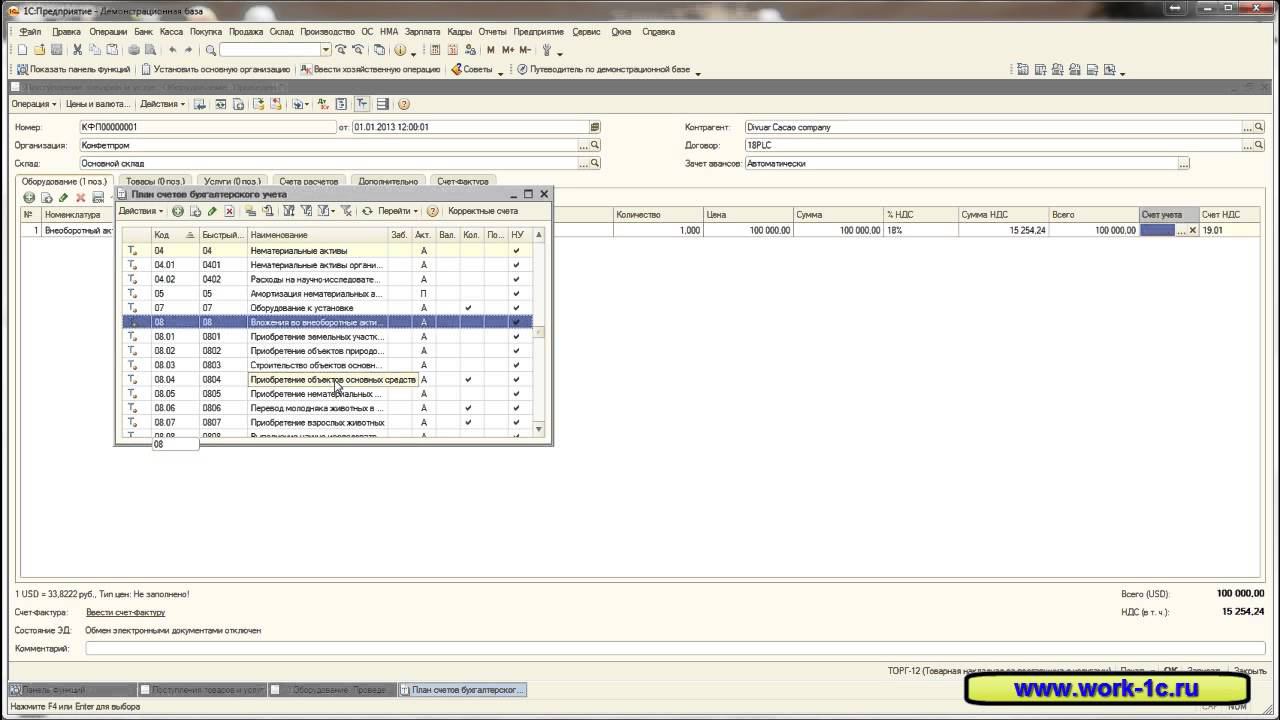Click Показать панель функций button
Screen dimensions: 1280x720
(x=73, y=70)
